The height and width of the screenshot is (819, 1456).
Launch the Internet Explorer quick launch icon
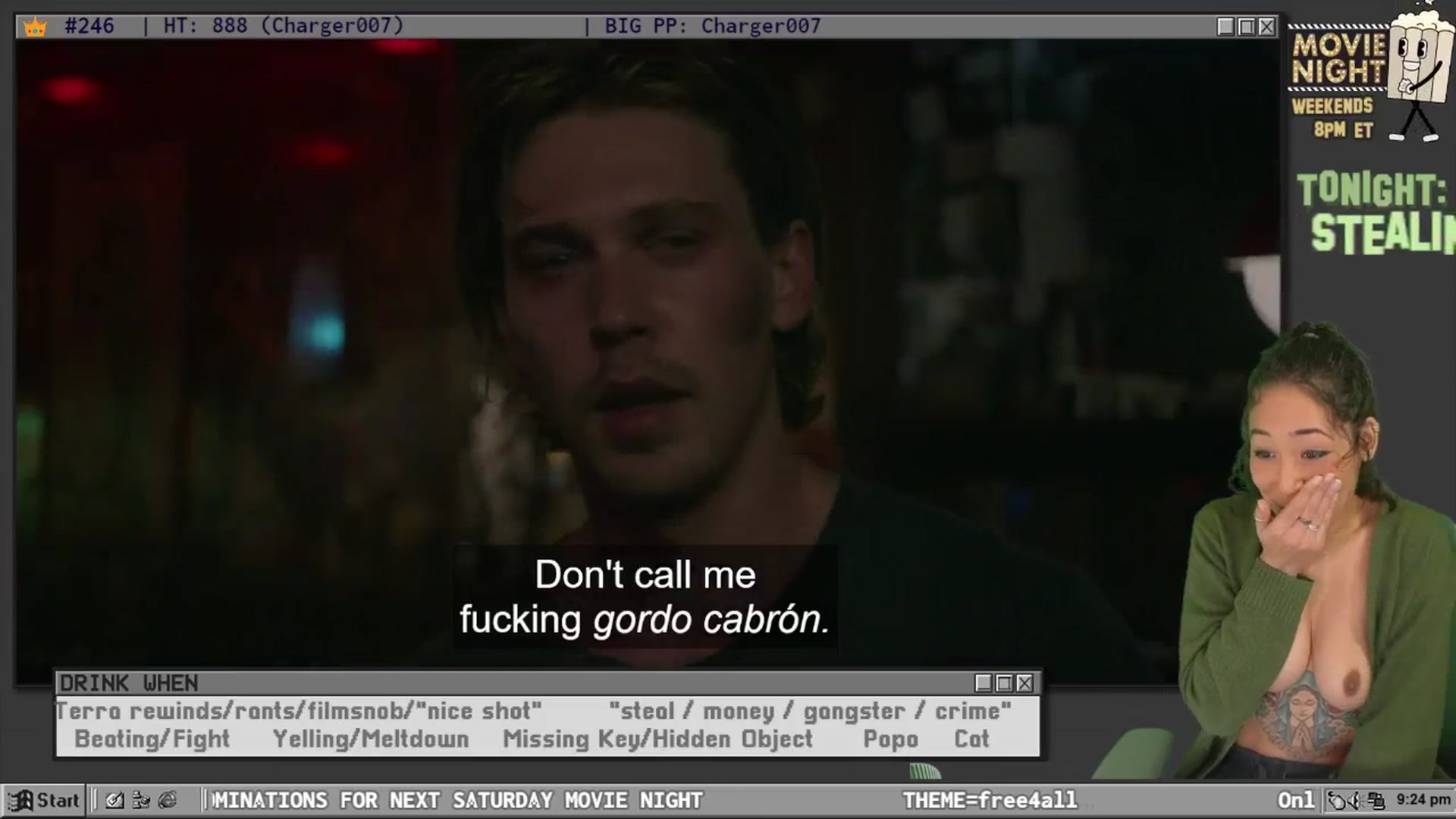(x=168, y=800)
